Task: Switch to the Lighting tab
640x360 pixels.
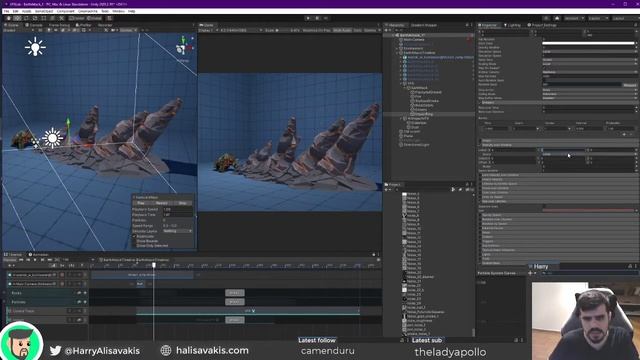Action: click(x=512, y=25)
